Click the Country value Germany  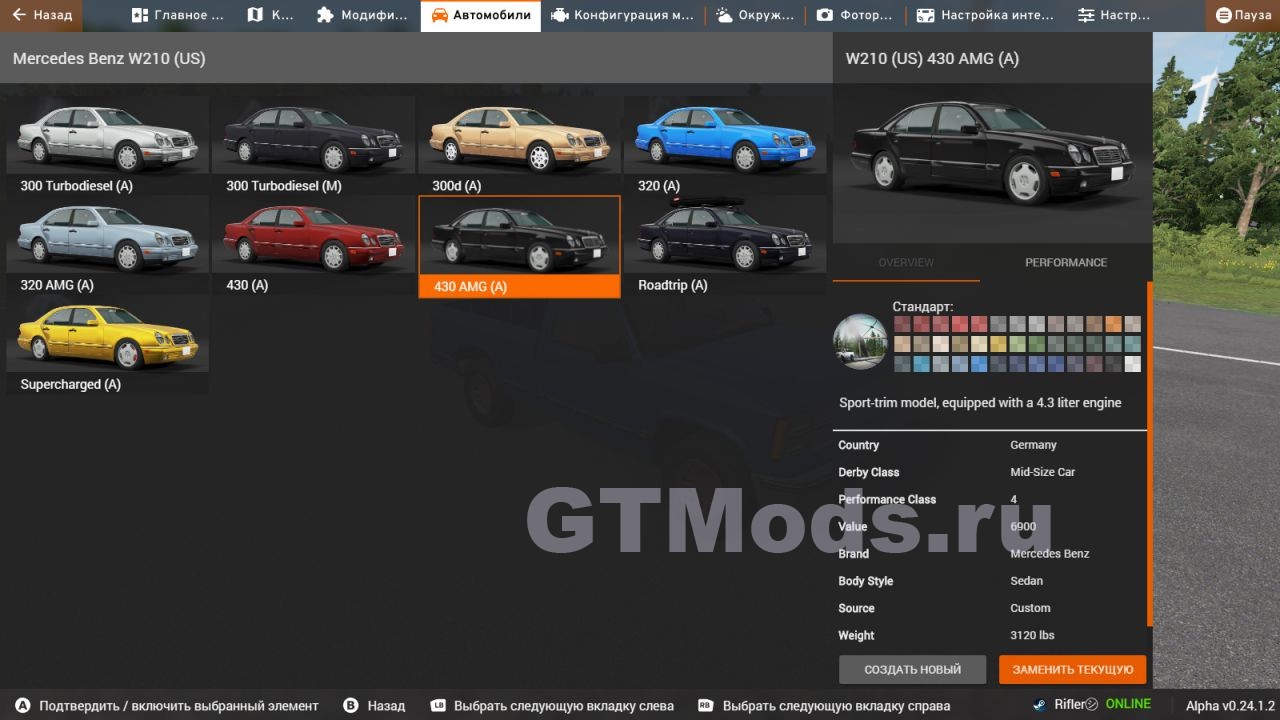[1033, 445]
